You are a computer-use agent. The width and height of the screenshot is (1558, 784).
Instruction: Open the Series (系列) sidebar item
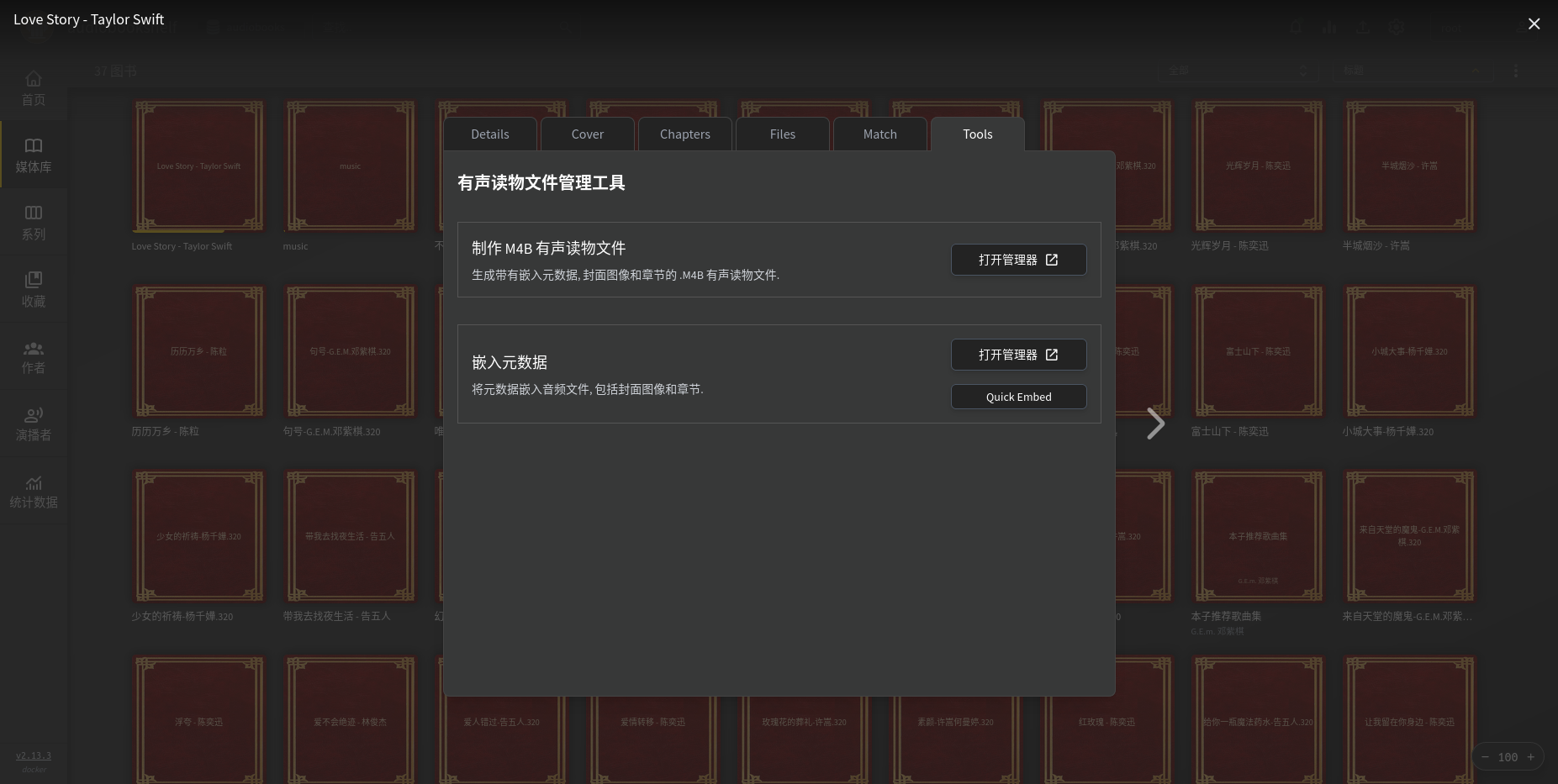[34, 223]
